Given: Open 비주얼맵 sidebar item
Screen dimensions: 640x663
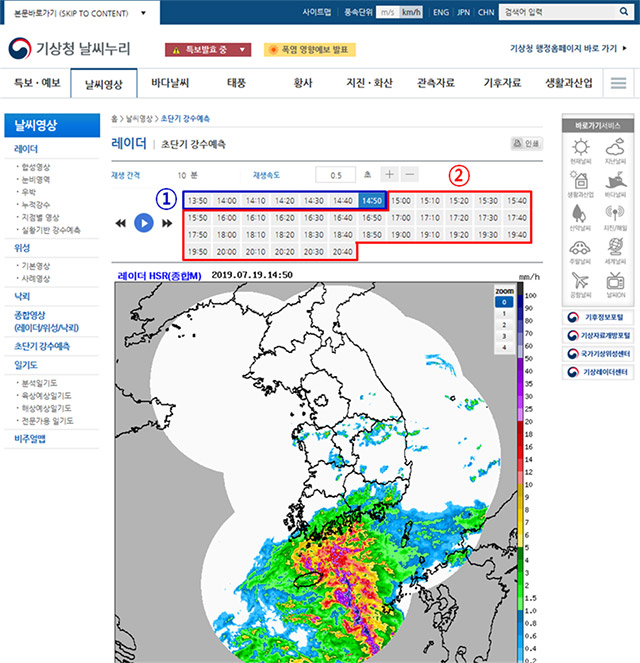Looking at the screenshot, I should pyautogui.click(x=30, y=439).
